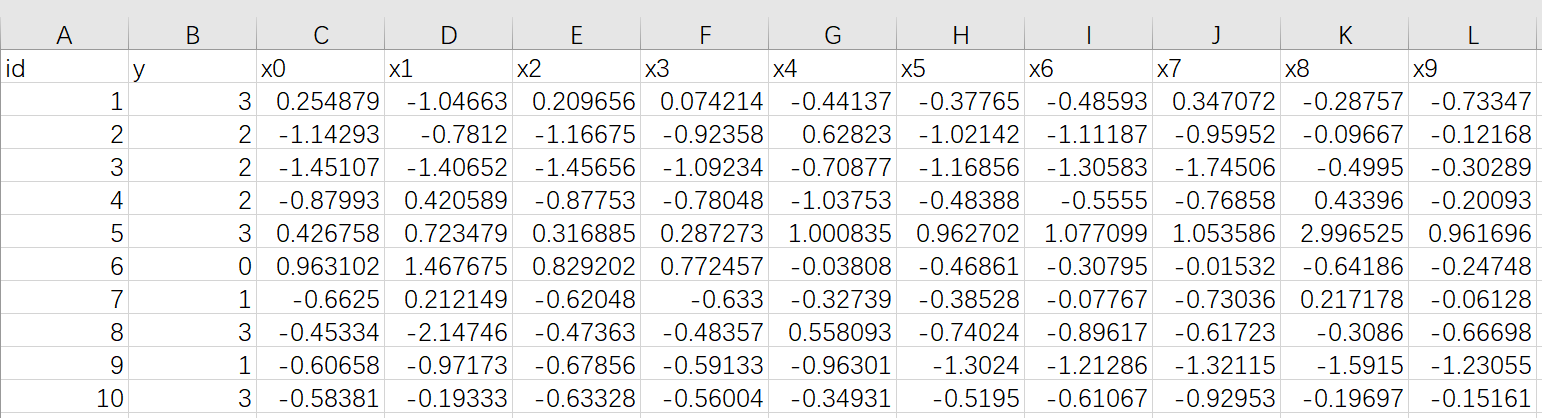Select column A header
Image resolution: width=1542 pixels, height=418 pixels.
tap(64, 36)
